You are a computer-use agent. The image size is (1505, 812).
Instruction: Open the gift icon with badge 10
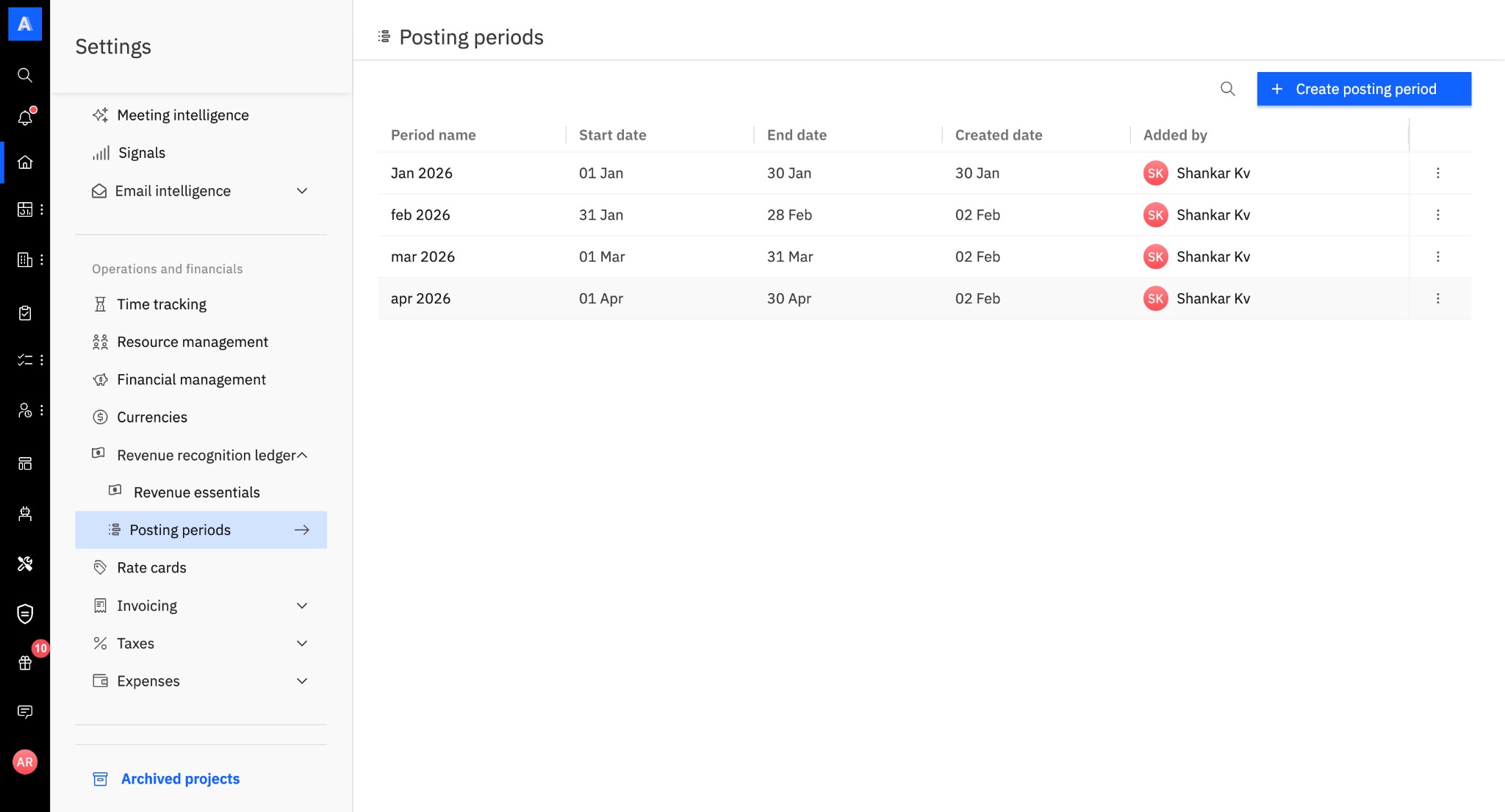point(25,663)
